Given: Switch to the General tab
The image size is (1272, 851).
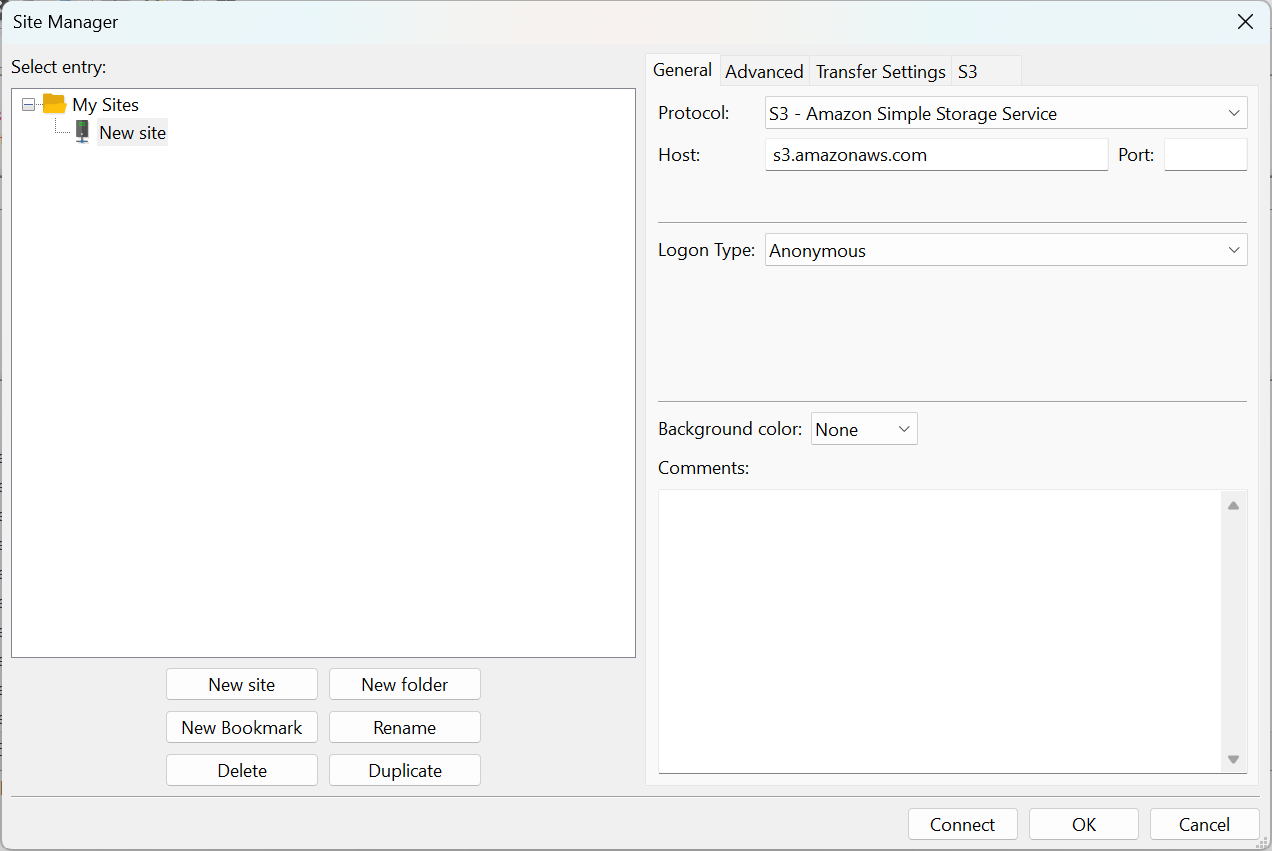Looking at the screenshot, I should click(x=682, y=70).
